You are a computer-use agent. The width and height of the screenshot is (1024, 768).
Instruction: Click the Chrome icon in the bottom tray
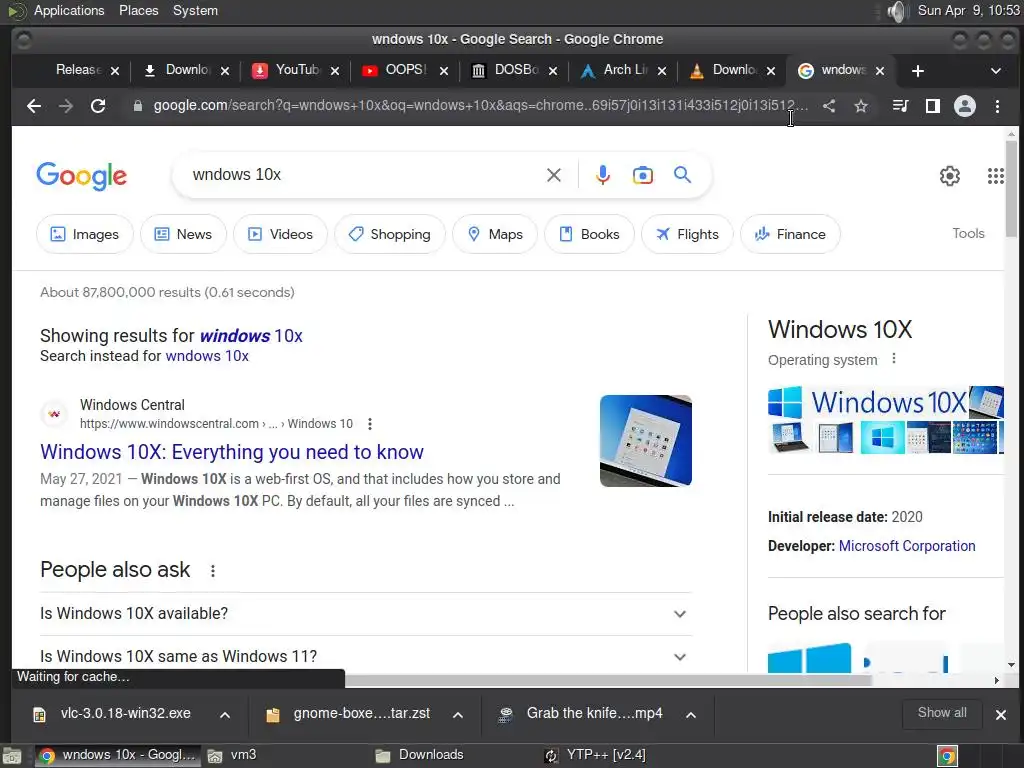click(x=947, y=756)
